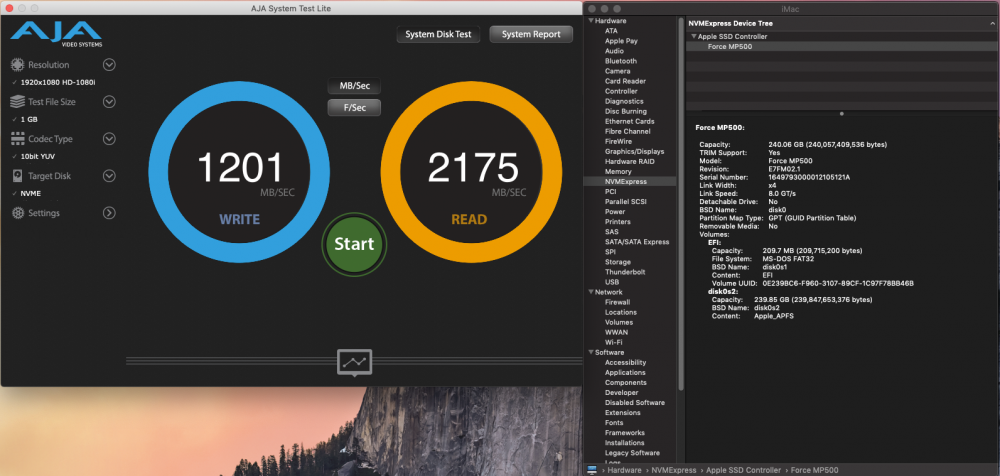Click the Target Disk drive icon
The height and width of the screenshot is (476, 1000).
click(x=18, y=176)
